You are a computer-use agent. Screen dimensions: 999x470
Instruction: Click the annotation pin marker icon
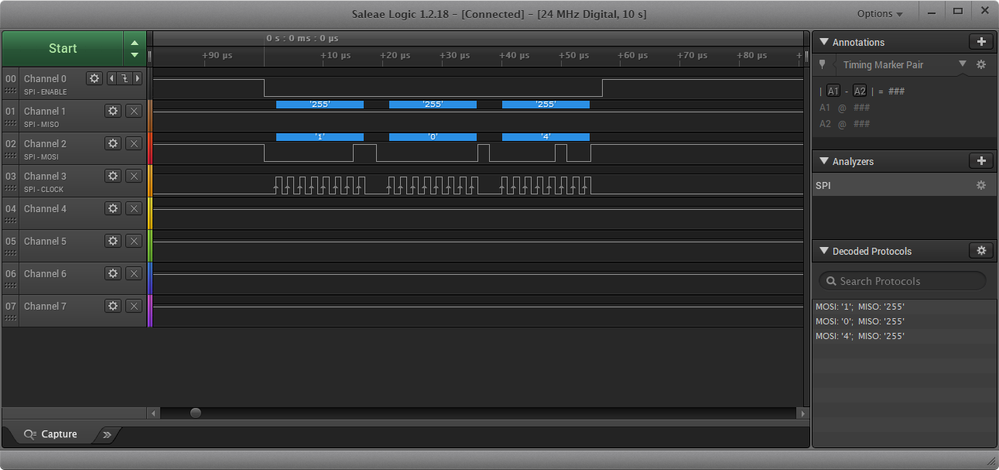(x=822, y=64)
